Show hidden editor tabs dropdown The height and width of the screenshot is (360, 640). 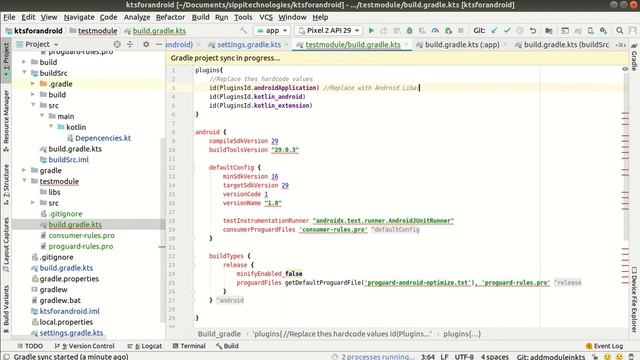[x=621, y=44]
